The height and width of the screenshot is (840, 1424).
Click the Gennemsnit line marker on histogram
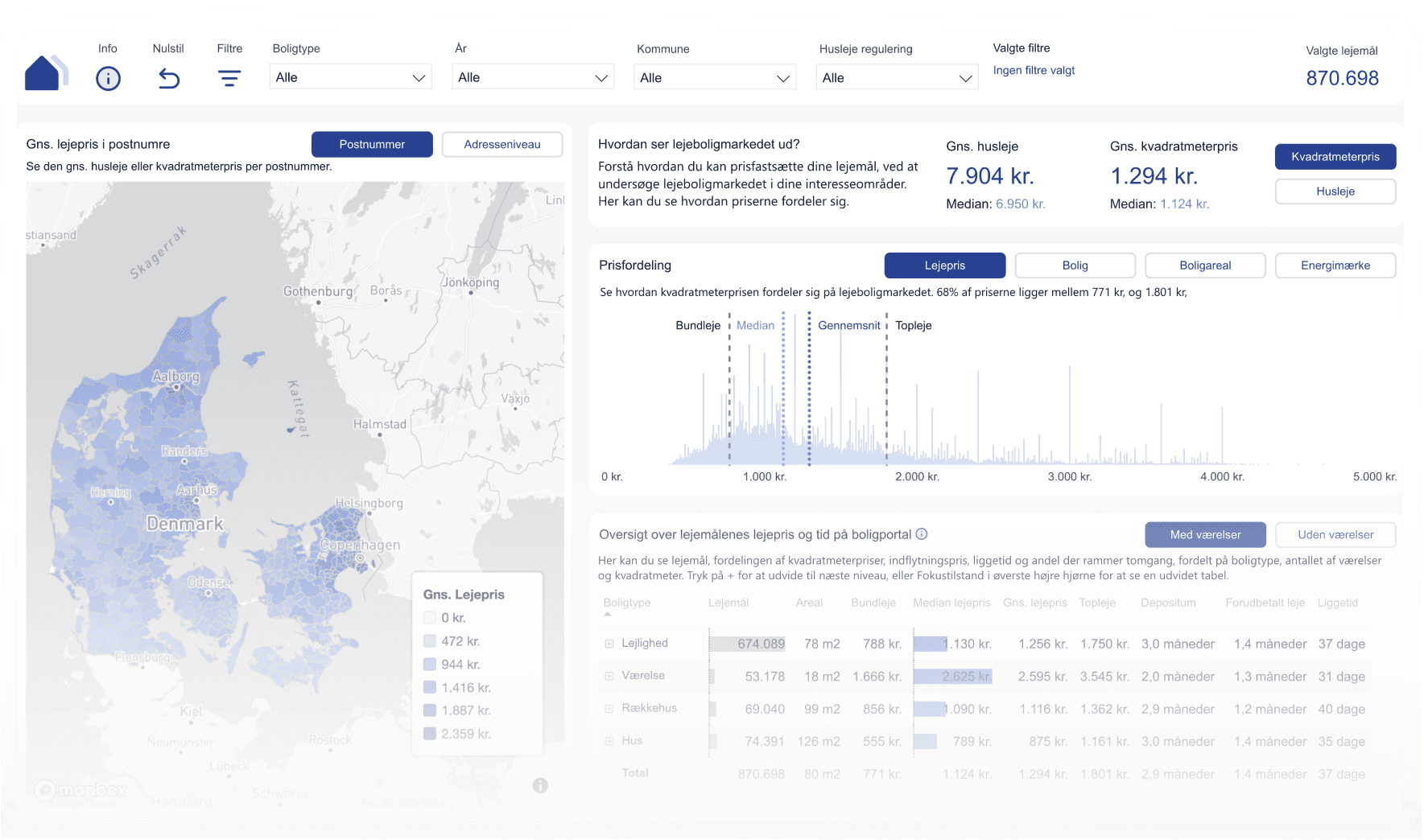[x=809, y=390]
